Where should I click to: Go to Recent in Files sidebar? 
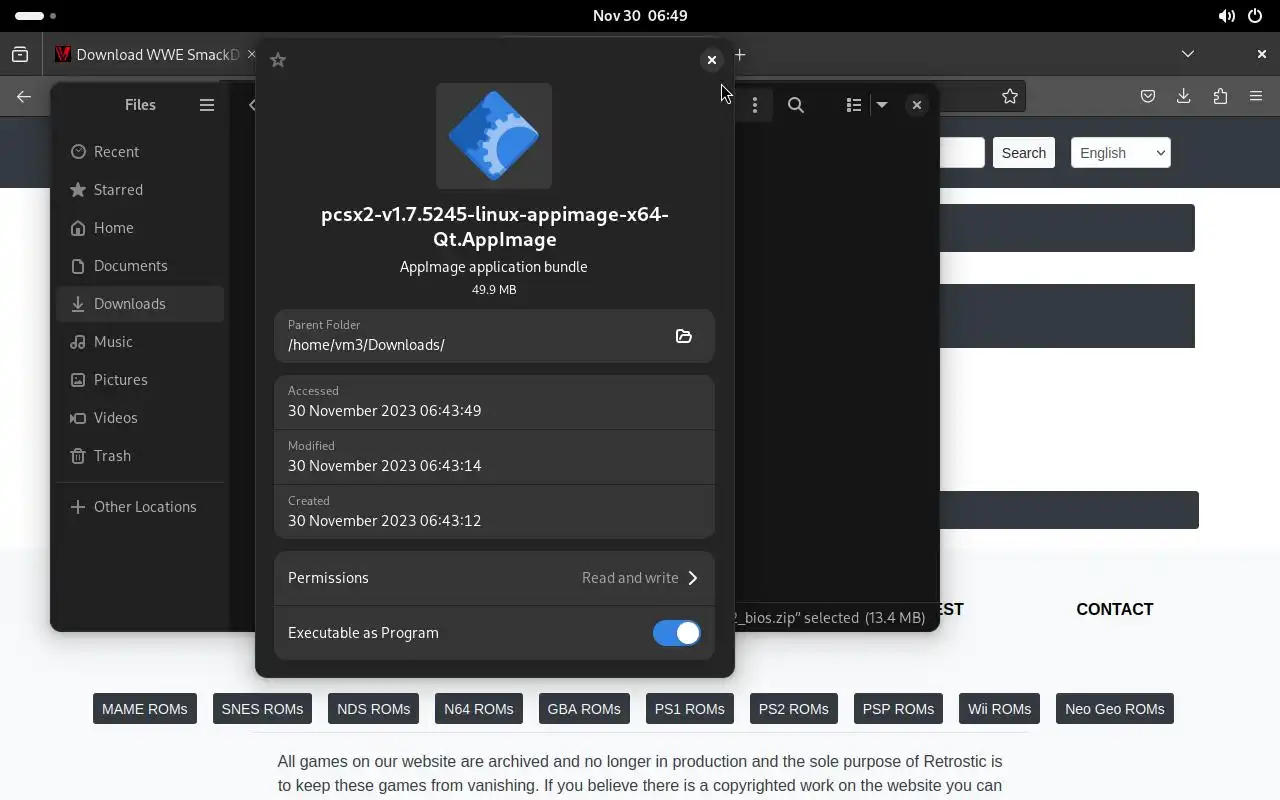click(x=140, y=152)
